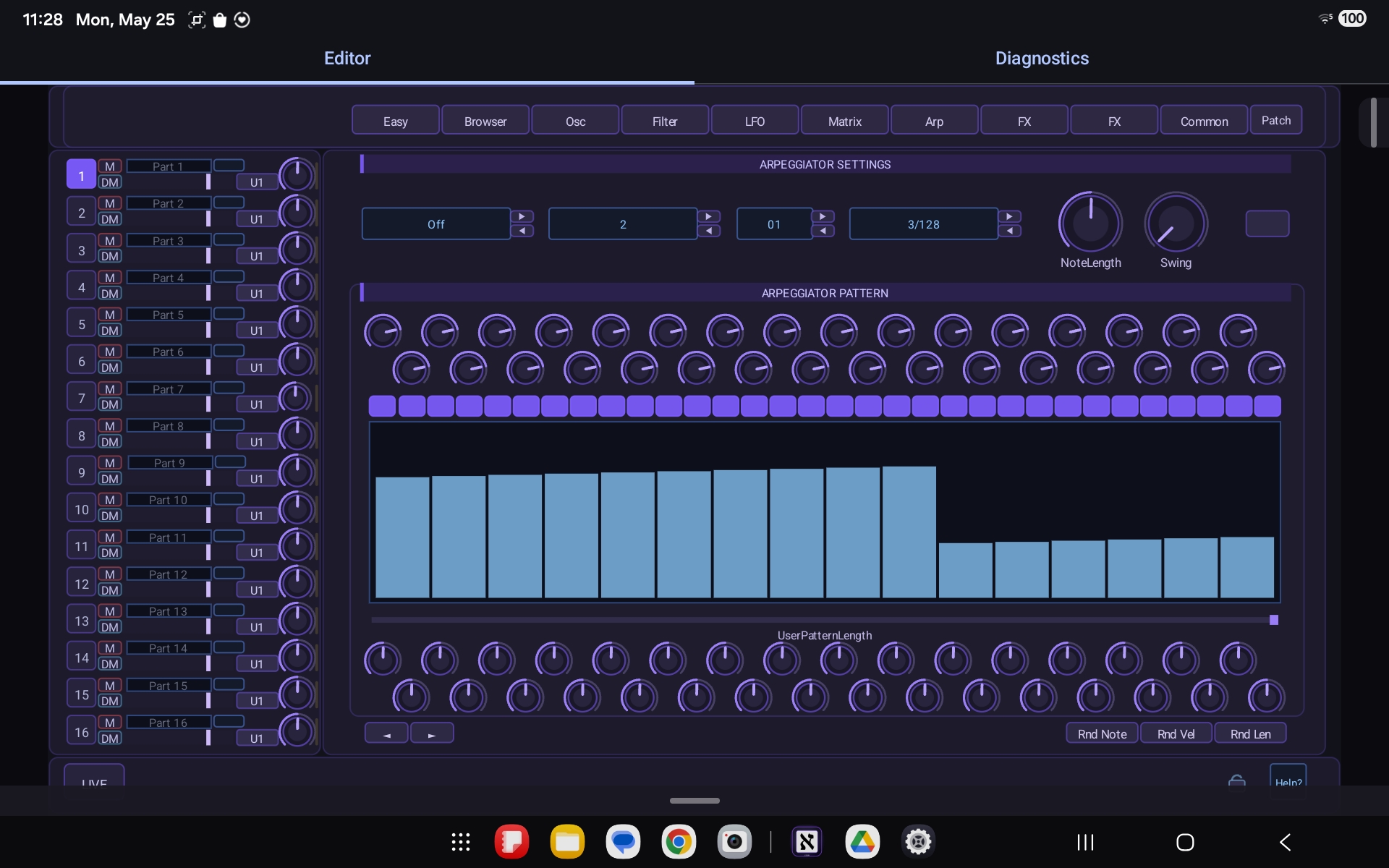Step 3/128 resolution to previous value

click(x=1009, y=231)
